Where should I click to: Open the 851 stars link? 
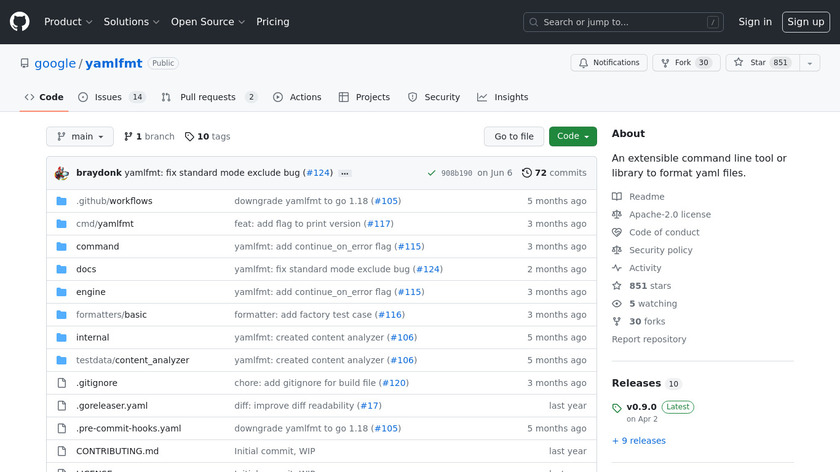tap(641, 286)
